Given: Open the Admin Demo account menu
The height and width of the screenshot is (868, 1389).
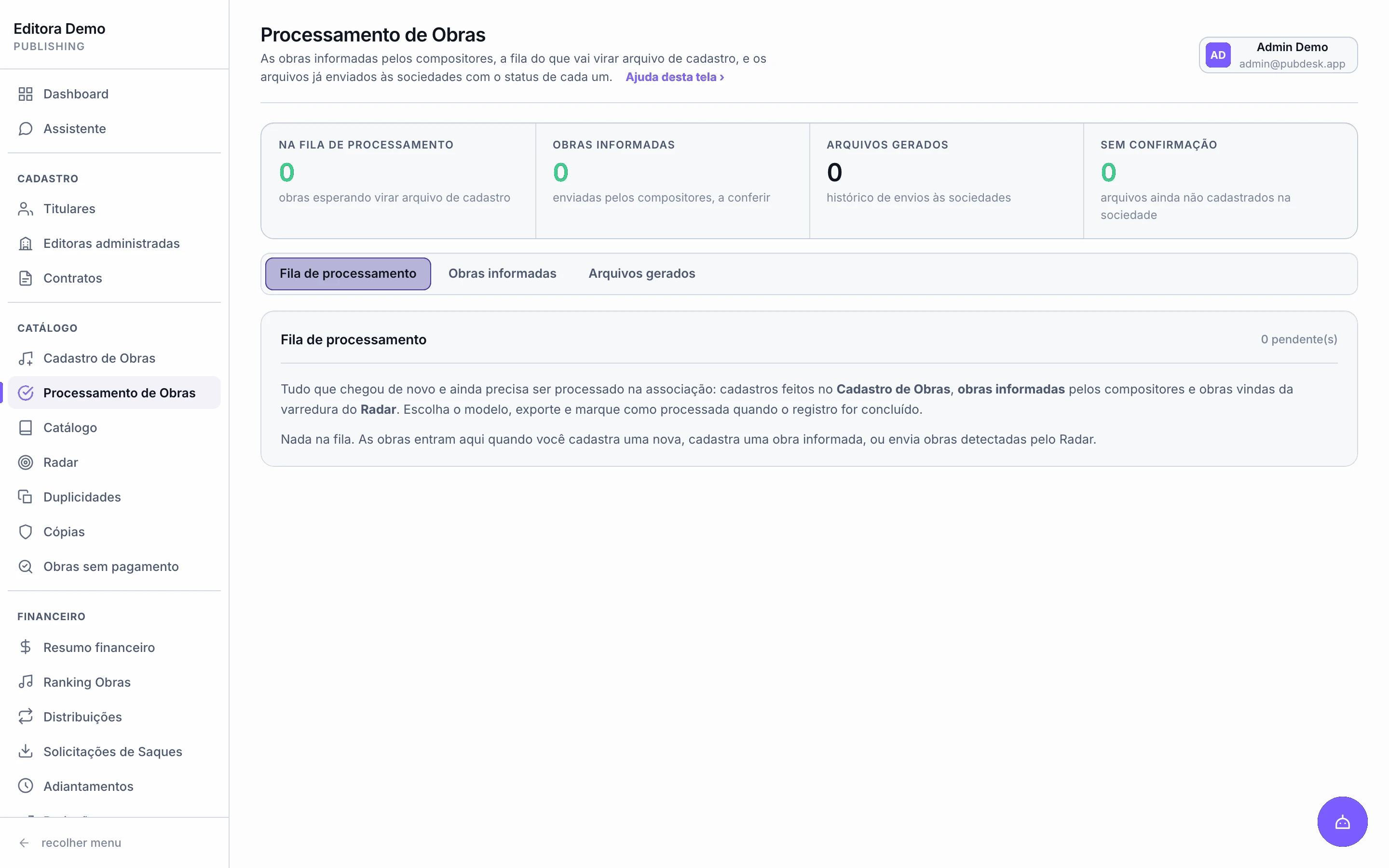Looking at the screenshot, I should pyautogui.click(x=1278, y=55).
